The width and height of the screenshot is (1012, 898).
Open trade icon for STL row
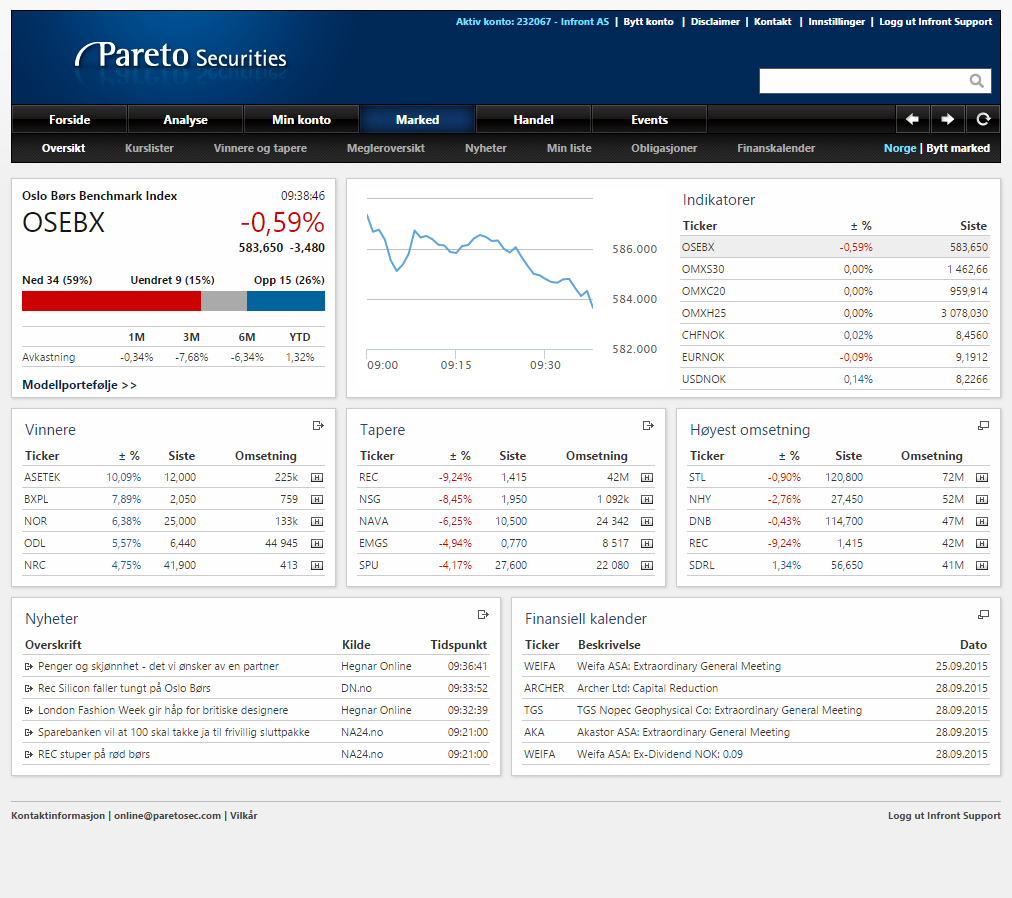click(982, 478)
